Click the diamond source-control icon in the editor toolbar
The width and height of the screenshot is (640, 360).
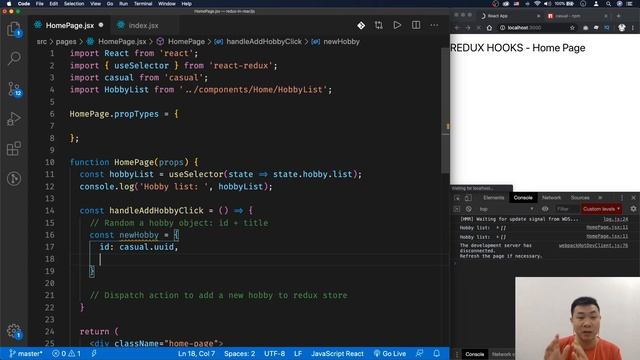[x=361, y=25]
